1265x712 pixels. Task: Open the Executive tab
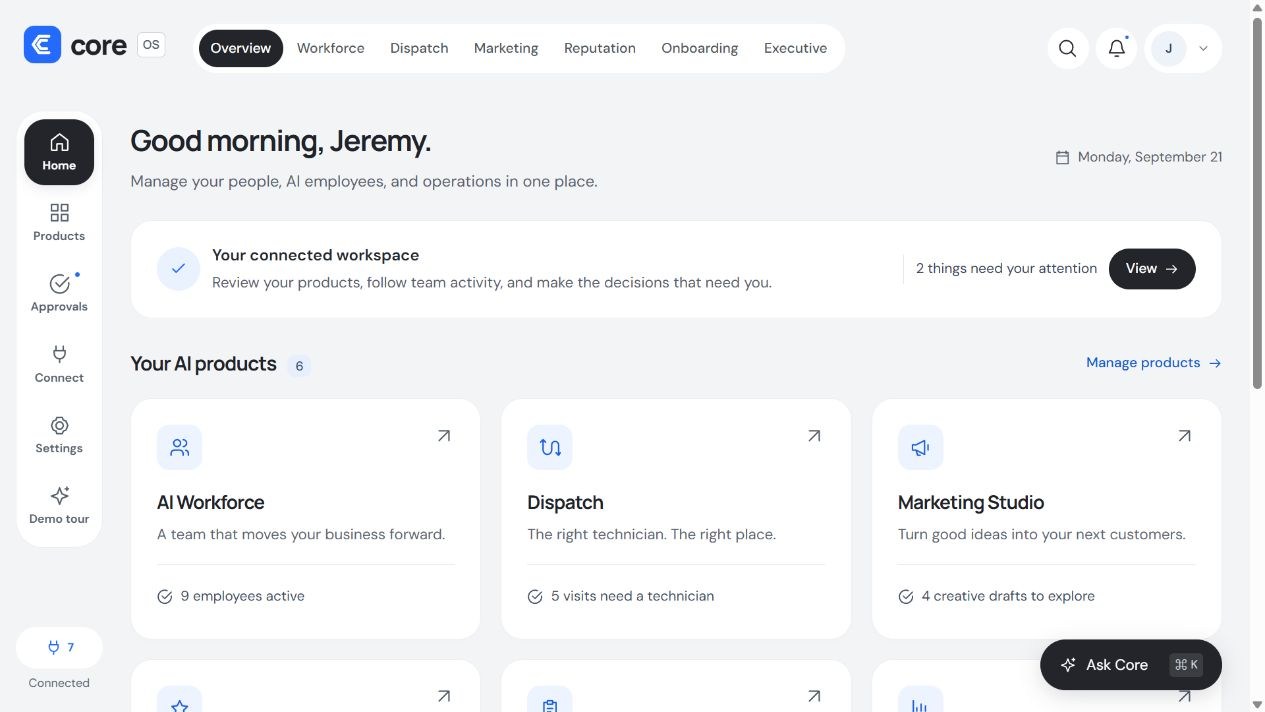pyautogui.click(x=796, y=48)
